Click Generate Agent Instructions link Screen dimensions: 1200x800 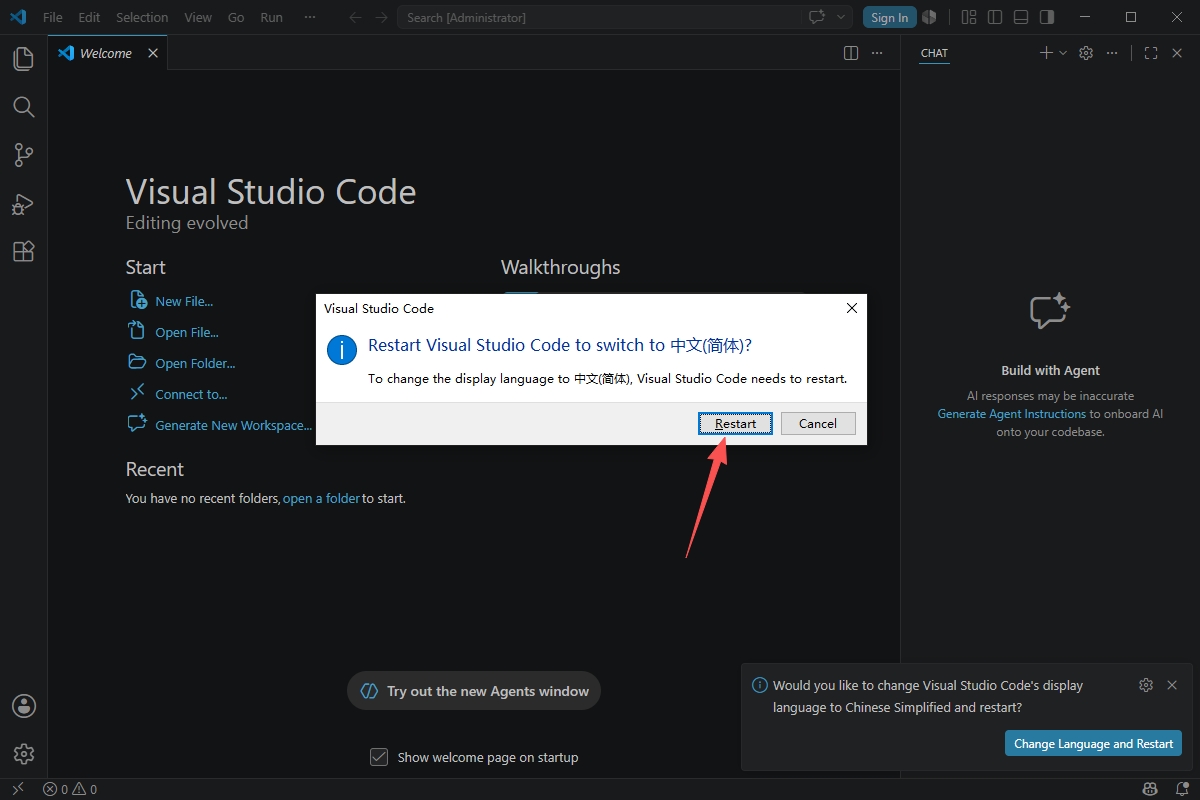[1011, 414]
